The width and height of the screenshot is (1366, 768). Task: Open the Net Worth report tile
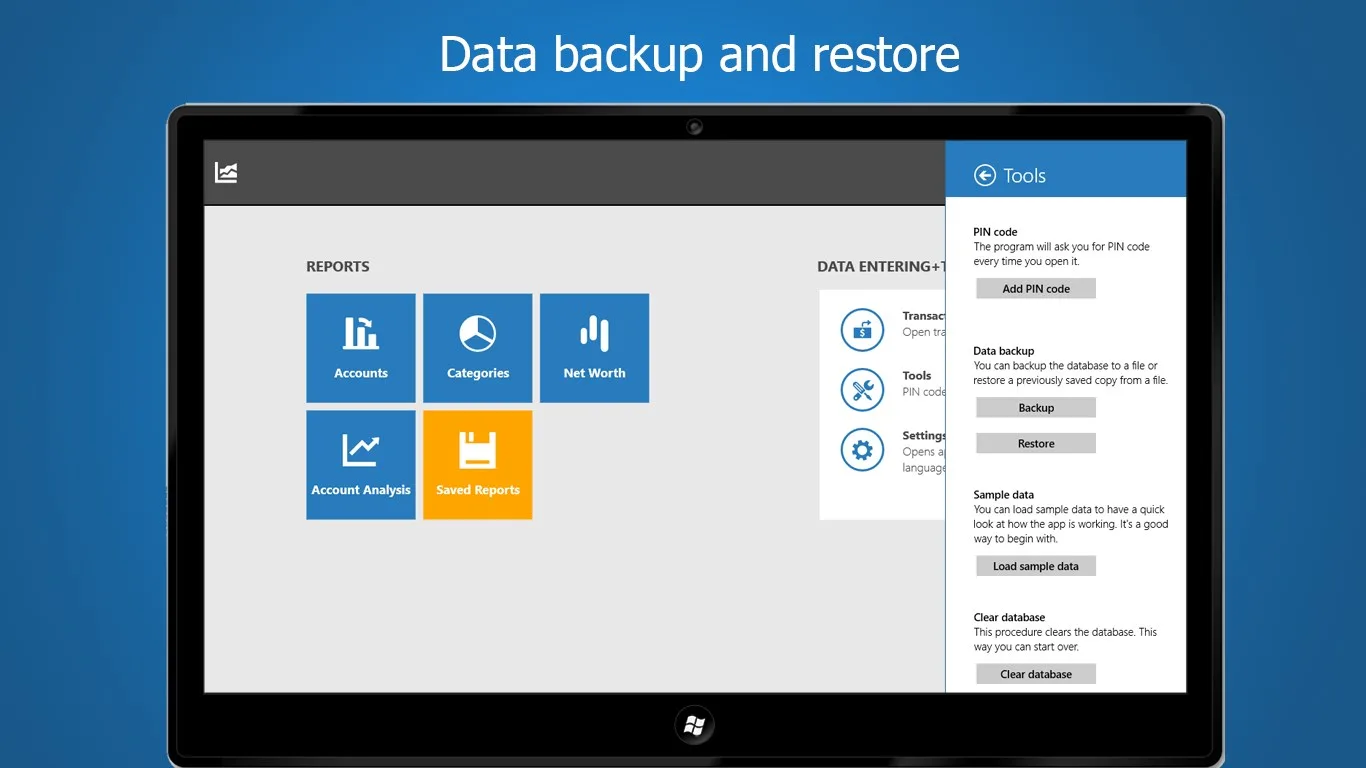[x=595, y=348]
